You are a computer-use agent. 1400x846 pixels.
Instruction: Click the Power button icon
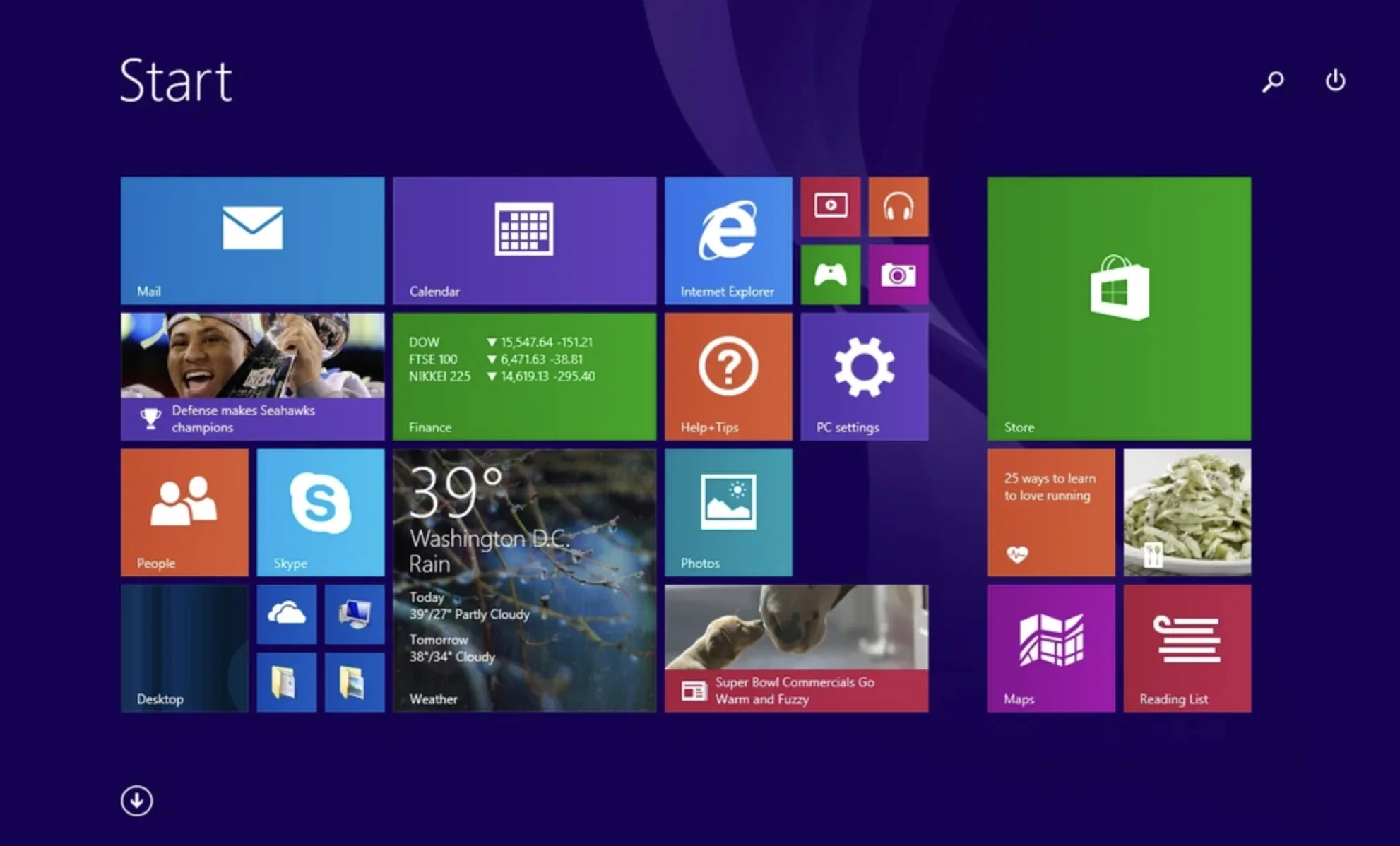pos(1335,81)
